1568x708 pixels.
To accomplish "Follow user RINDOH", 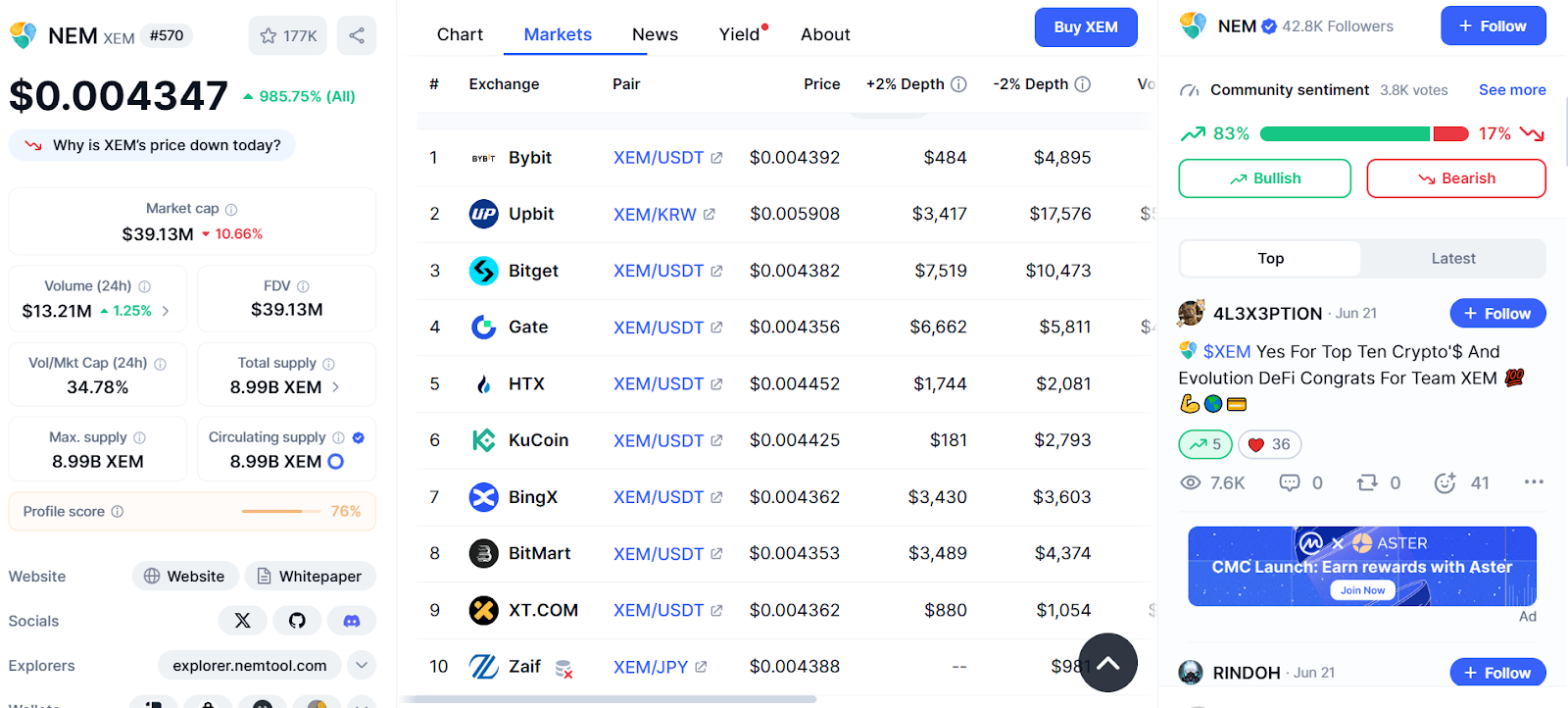I will pyautogui.click(x=1497, y=673).
